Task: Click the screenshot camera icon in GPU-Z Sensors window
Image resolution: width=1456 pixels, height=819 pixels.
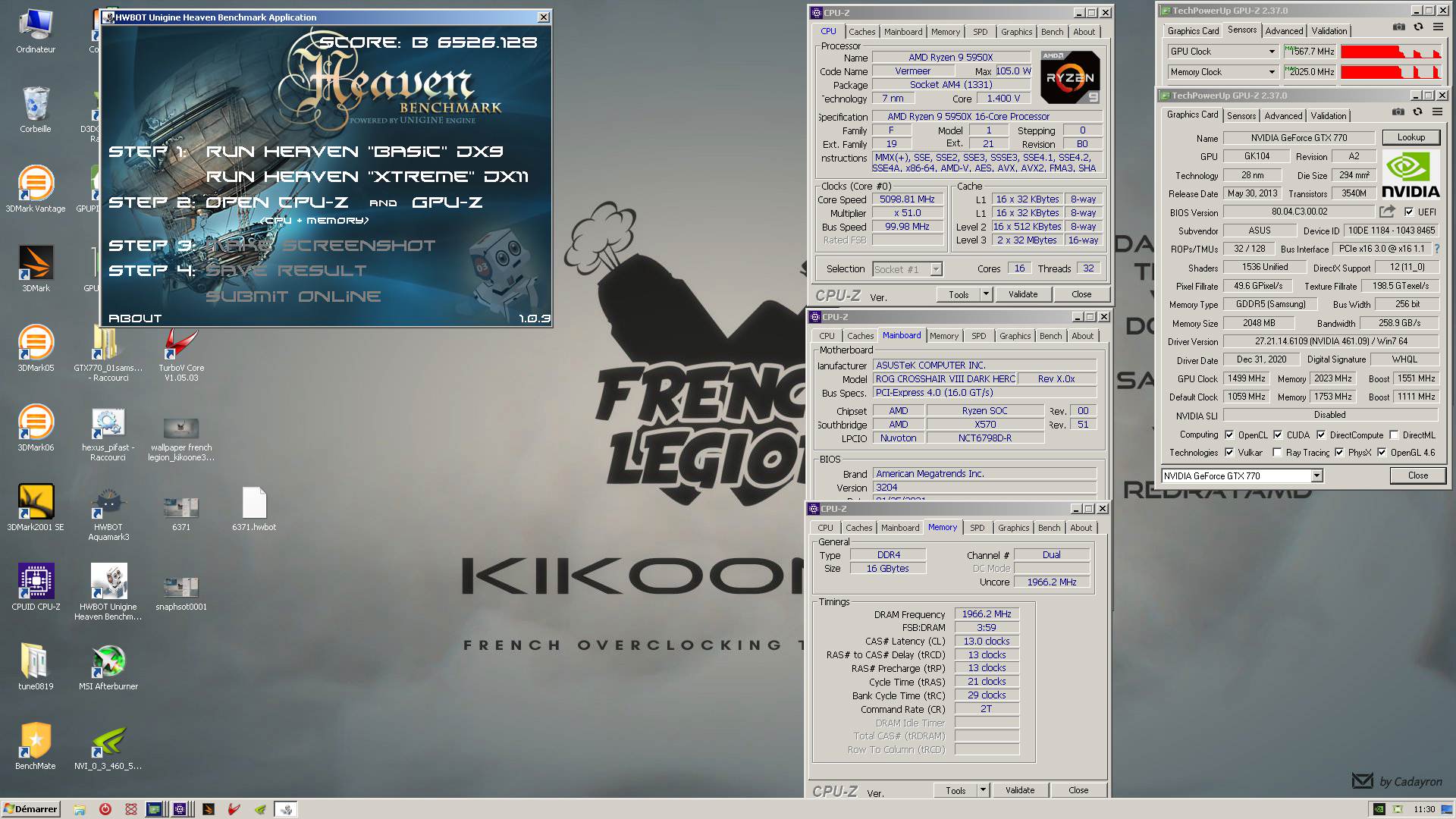Action: coord(1398,27)
